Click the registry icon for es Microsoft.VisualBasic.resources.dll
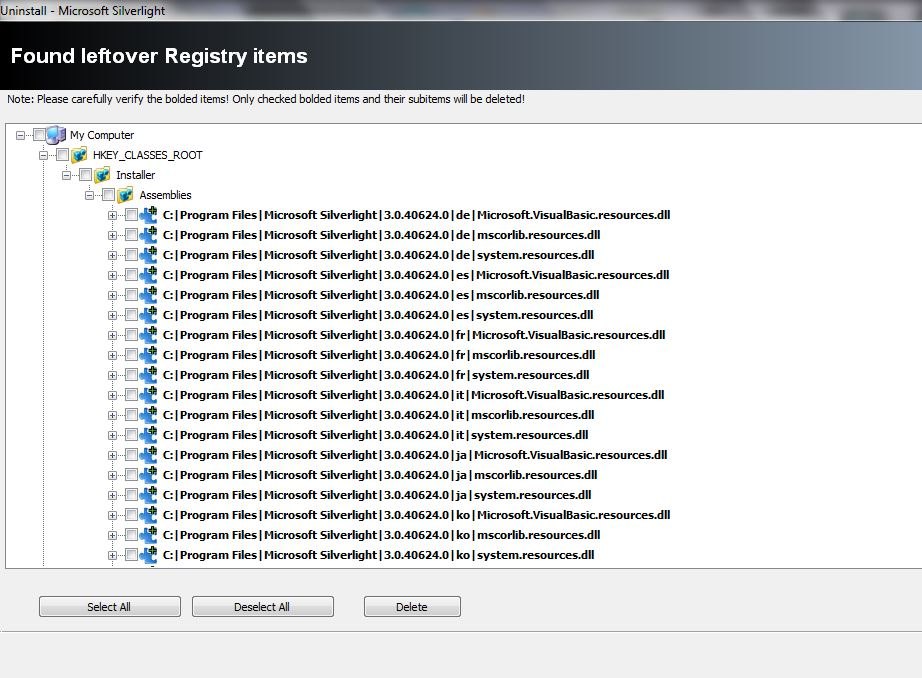This screenshot has height=678, width=922. [148, 275]
